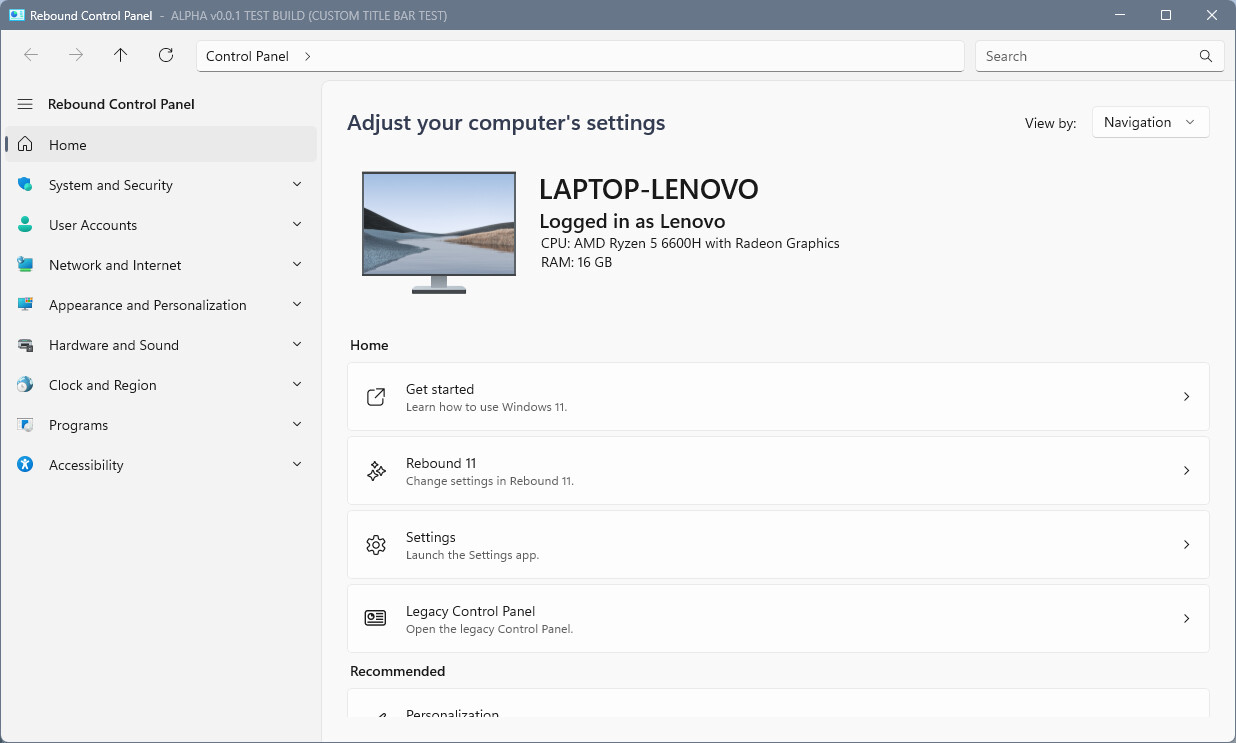The width and height of the screenshot is (1236, 743).
Task: Close the Rebound Control Panel window
Action: [1212, 15]
